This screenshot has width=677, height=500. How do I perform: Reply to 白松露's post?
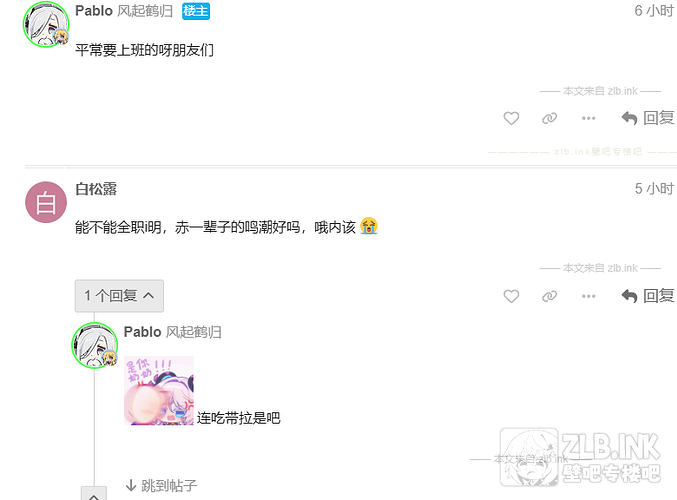[648, 296]
